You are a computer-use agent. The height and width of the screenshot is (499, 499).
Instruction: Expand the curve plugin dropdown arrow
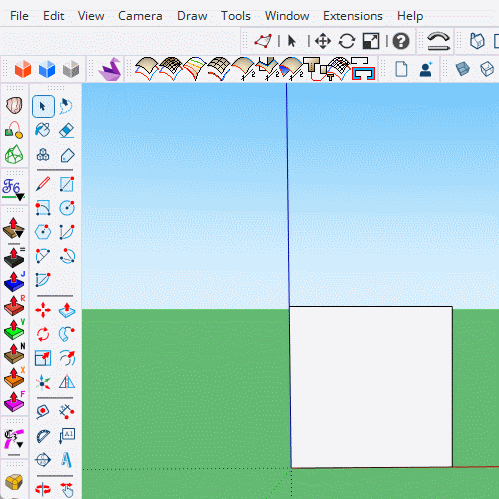click(20, 445)
